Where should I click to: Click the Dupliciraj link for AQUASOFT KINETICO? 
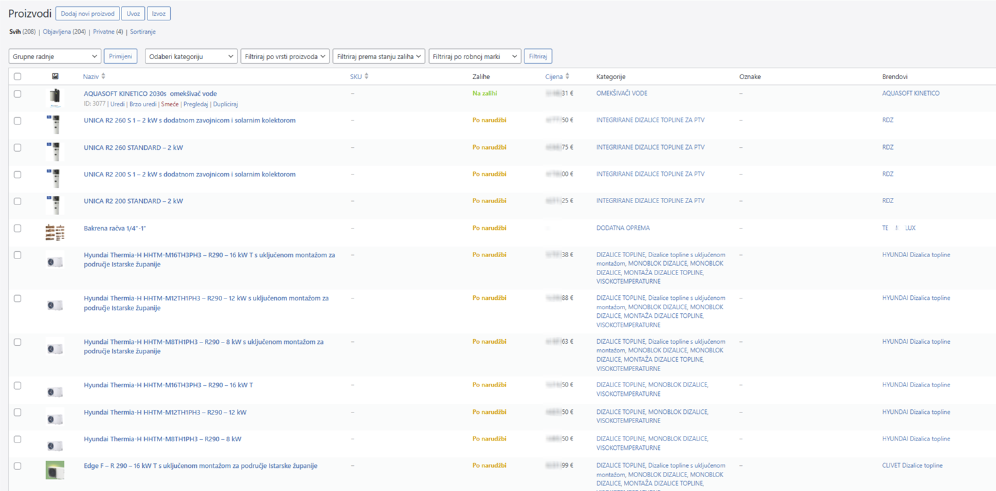(225, 104)
